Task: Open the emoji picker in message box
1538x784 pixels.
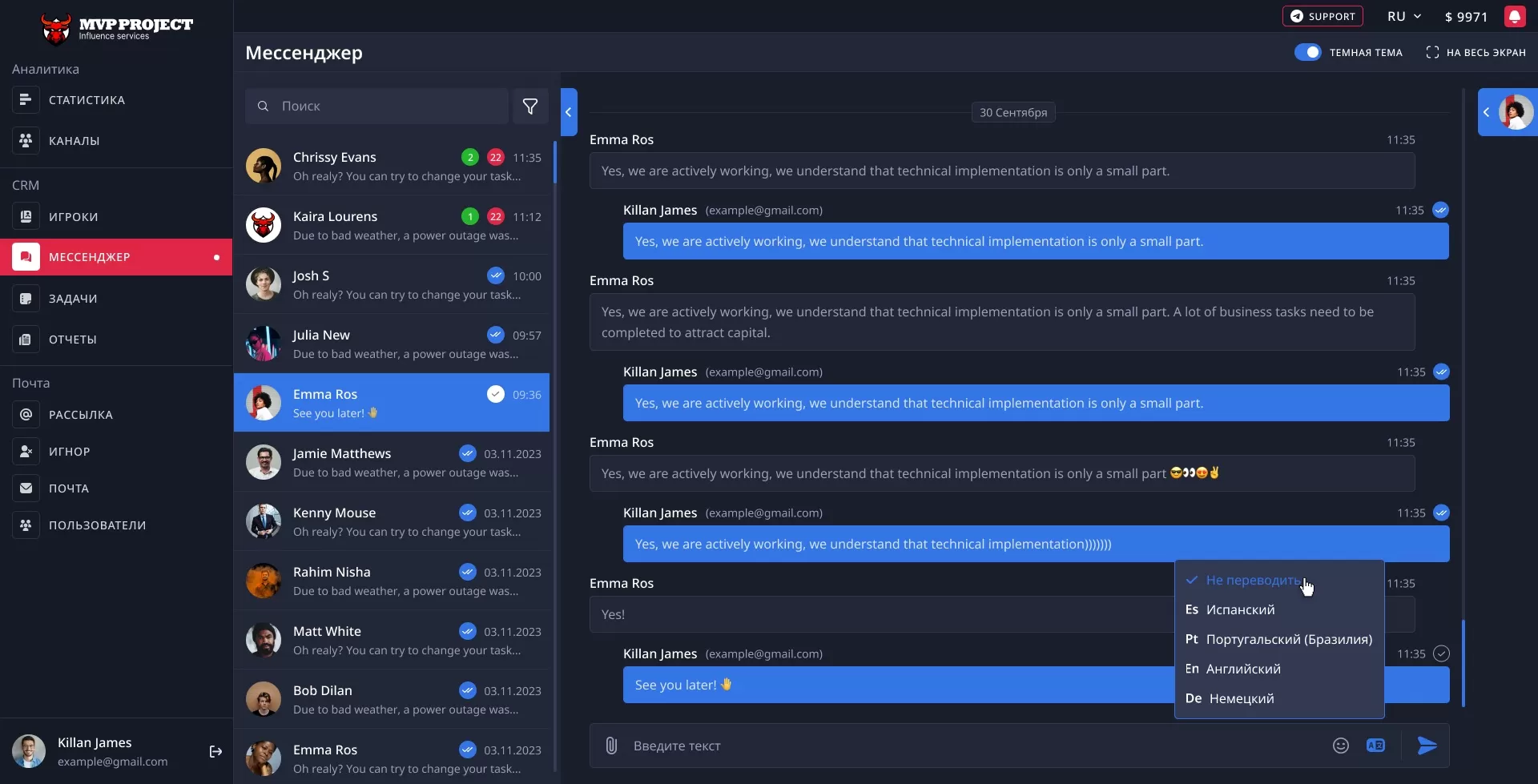Action: pyautogui.click(x=1340, y=746)
